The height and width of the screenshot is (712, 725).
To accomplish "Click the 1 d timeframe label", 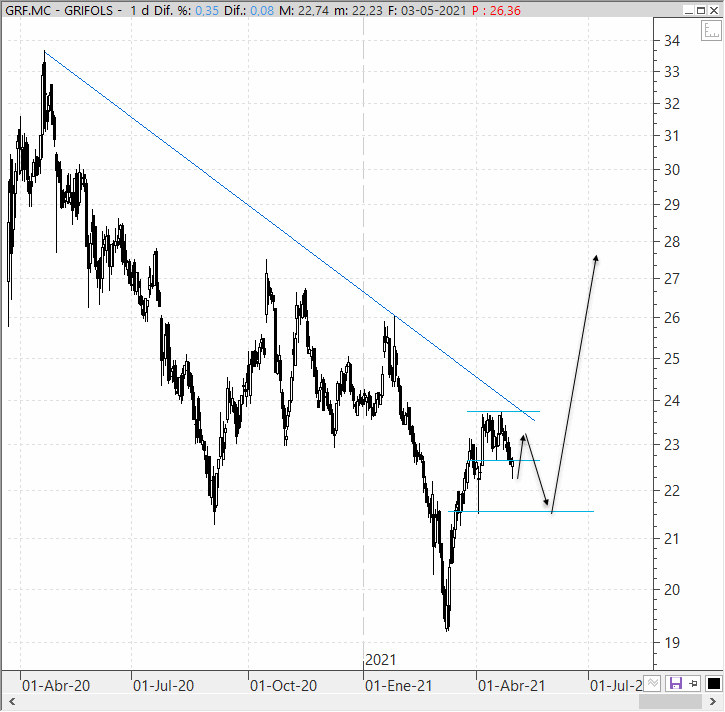I will click(x=139, y=10).
